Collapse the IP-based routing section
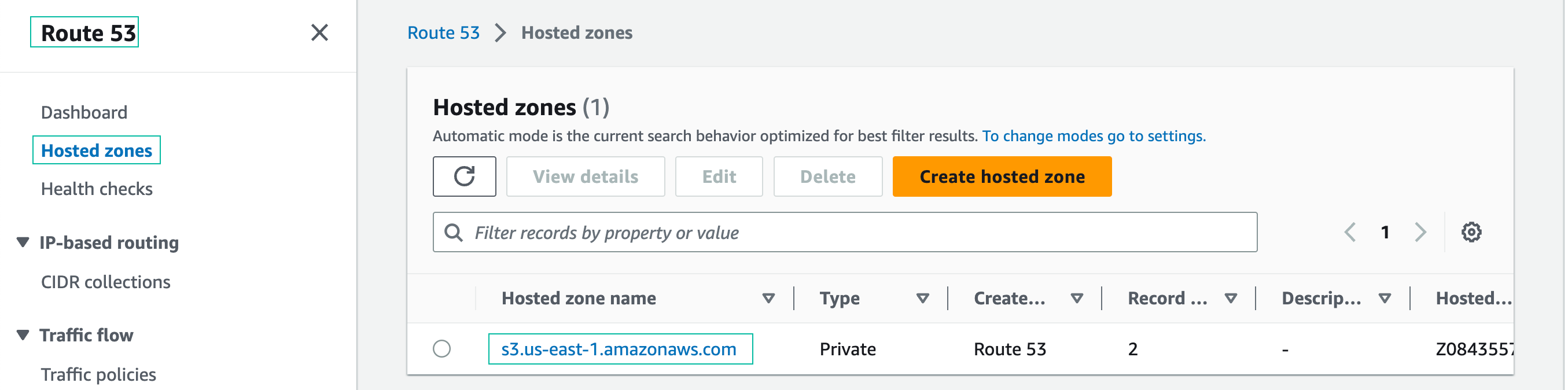 [23, 242]
